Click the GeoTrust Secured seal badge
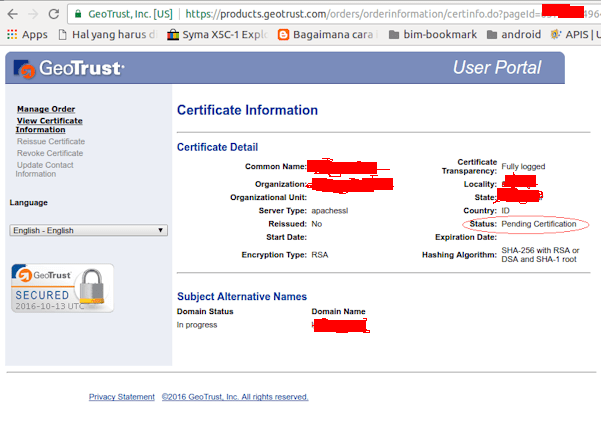Screen dimensions: 601x421 [x=62, y=288]
